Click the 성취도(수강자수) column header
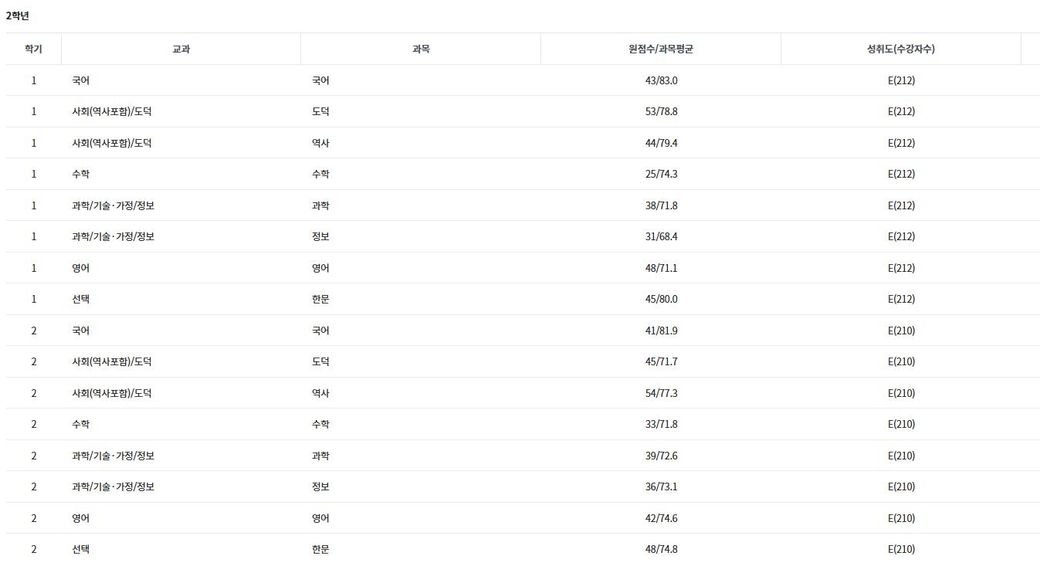 (x=901, y=49)
